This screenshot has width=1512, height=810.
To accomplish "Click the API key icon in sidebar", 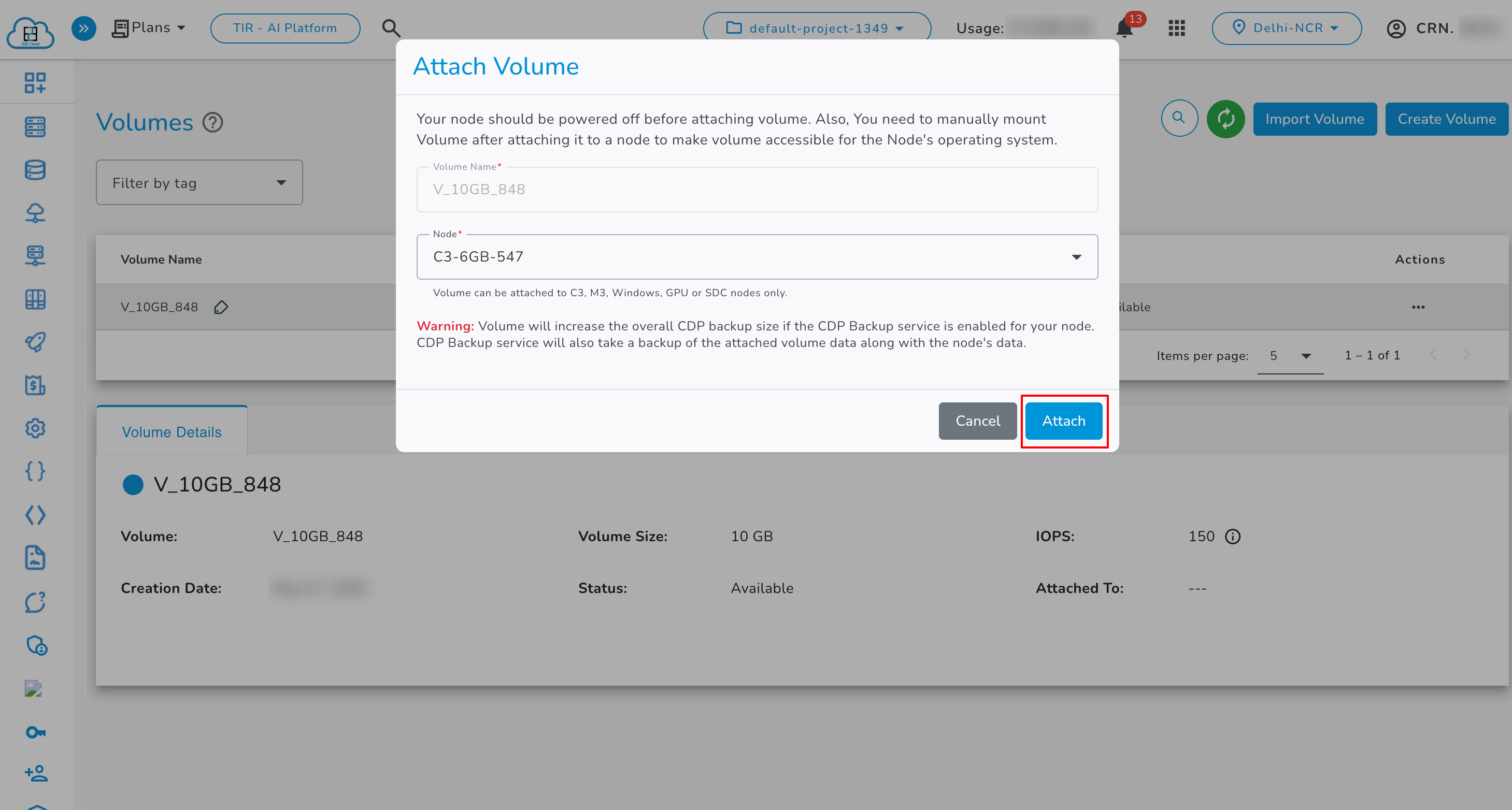I will (36, 731).
